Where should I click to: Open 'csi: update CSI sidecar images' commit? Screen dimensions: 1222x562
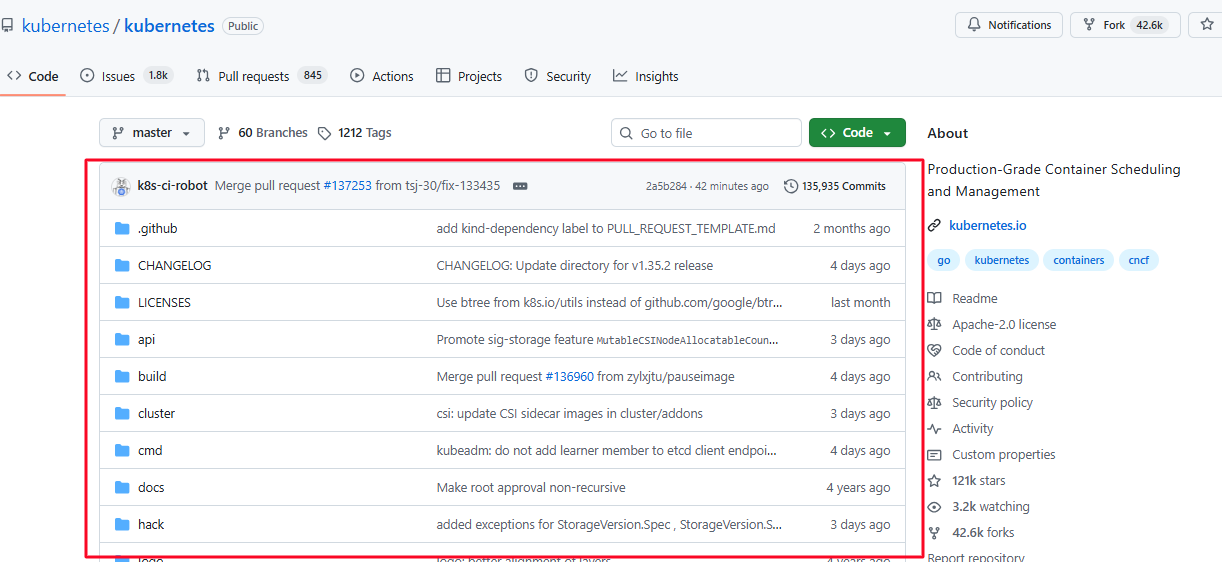[570, 414]
